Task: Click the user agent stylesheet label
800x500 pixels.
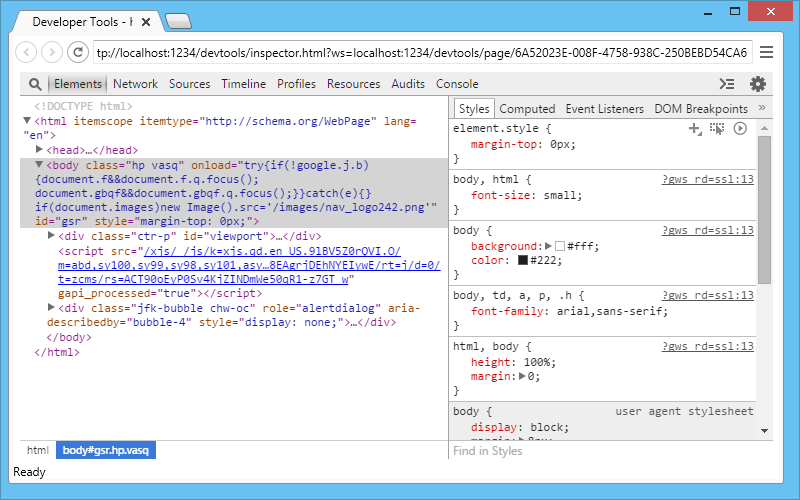Action: coord(684,411)
